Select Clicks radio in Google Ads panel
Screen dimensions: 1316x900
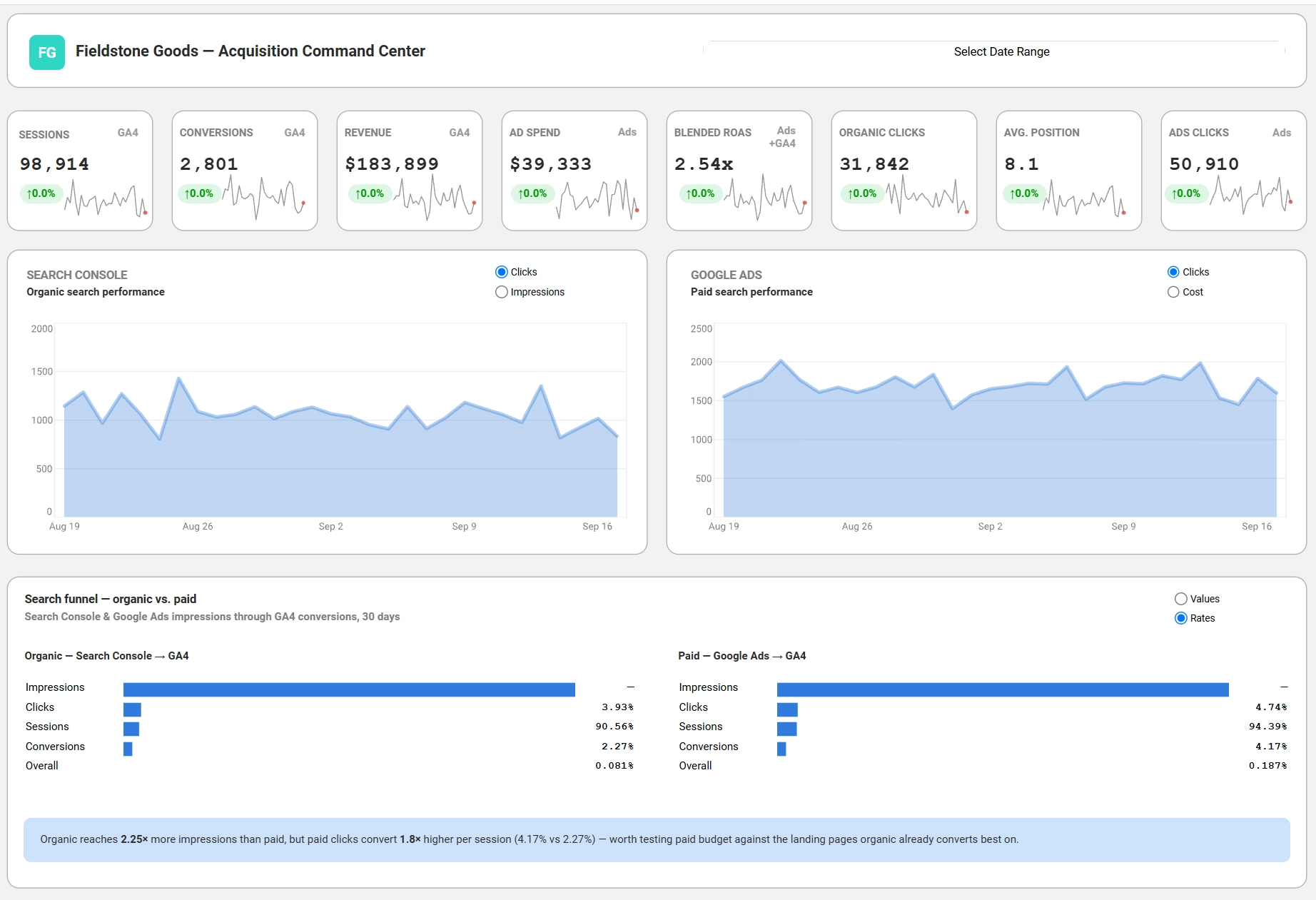1173,272
